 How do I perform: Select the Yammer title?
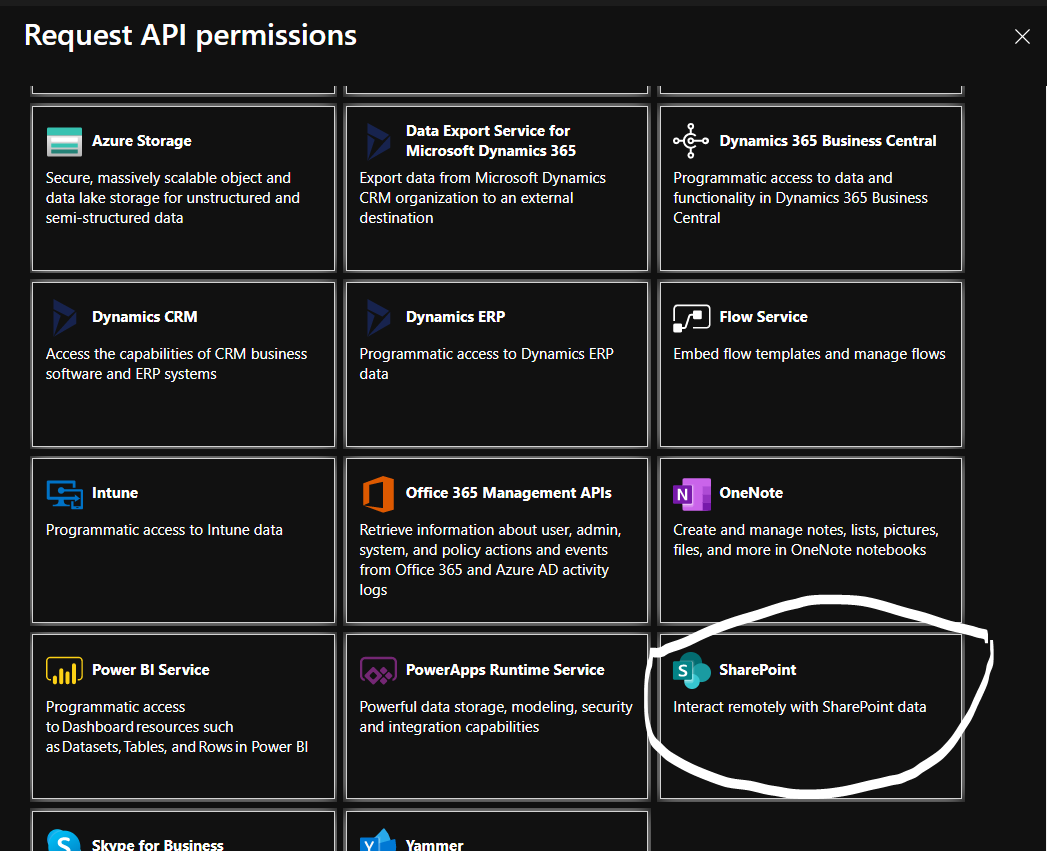434,844
